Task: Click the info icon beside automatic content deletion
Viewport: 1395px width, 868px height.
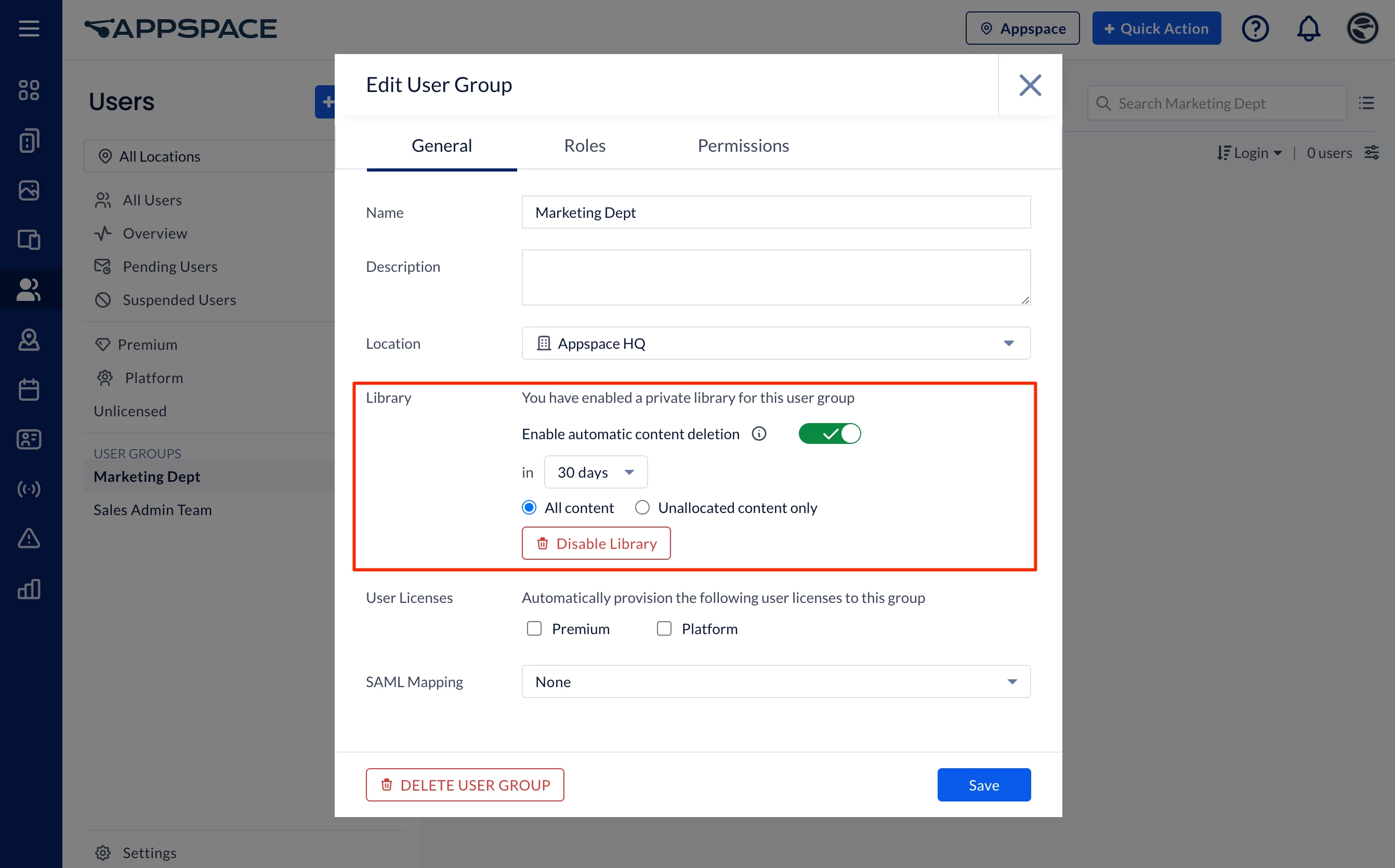Action: coord(759,434)
